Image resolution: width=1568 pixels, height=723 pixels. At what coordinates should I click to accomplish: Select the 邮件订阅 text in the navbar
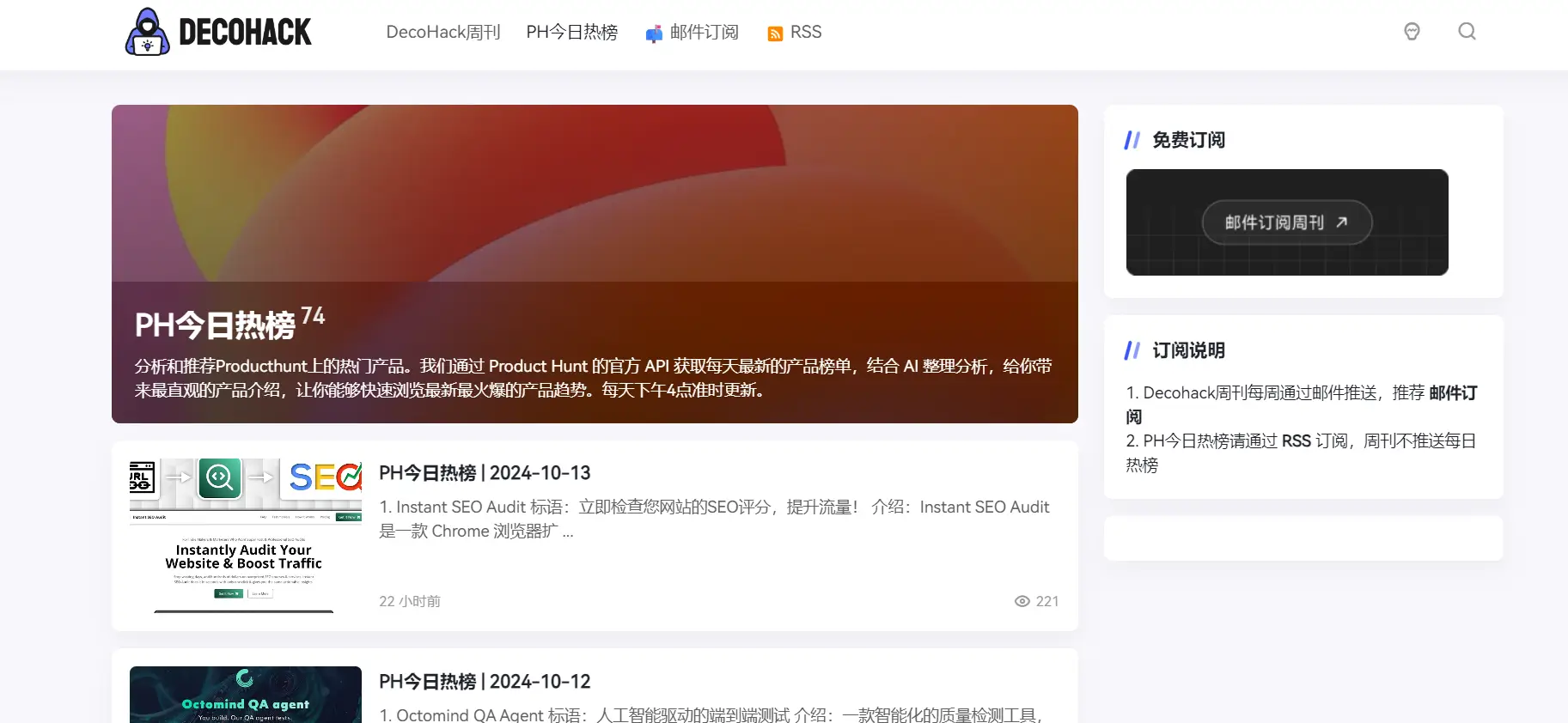click(x=704, y=32)
